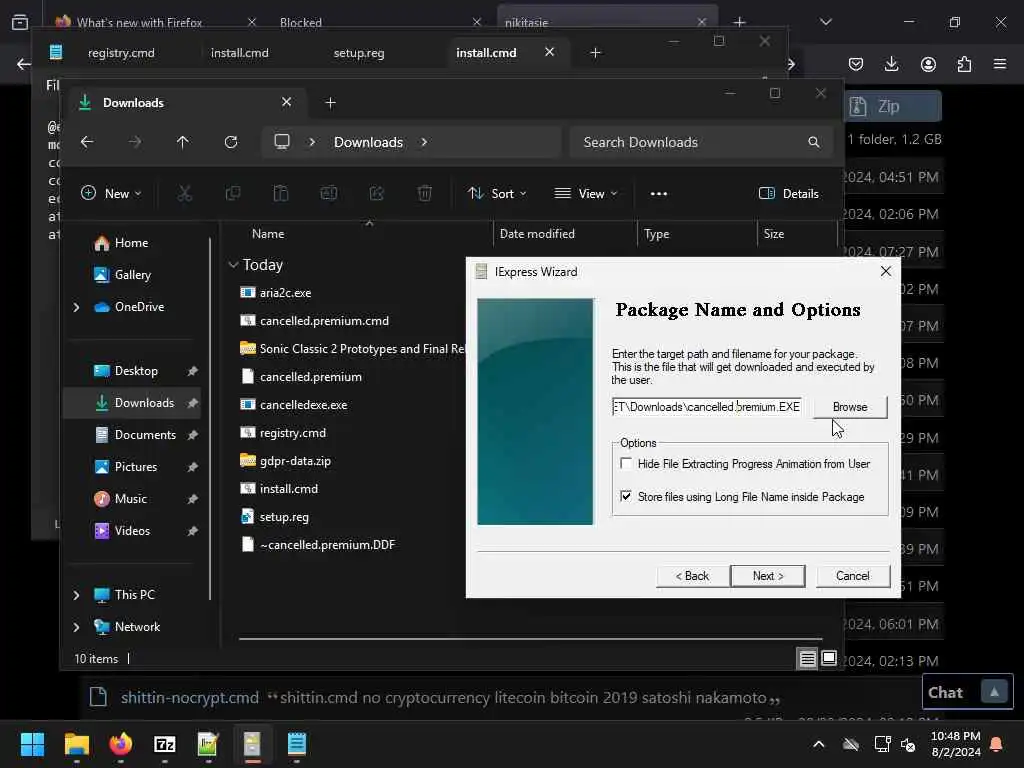Click the Copy icon in Explorer toolbar
This screenshot has width=1024, height=768.
click(232, 193)
